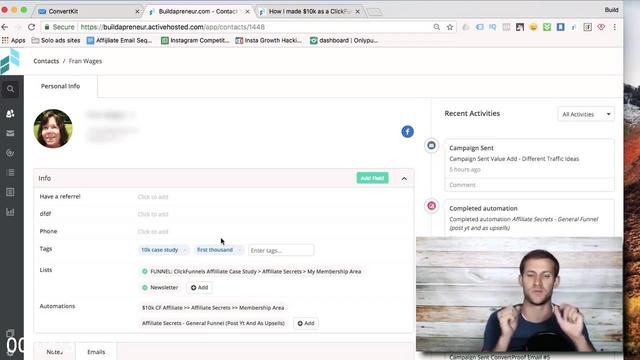Open Solo ads sites bookmark folder
Image resolution: width=640 pixels, height=360 pixels.
point(56,40)
